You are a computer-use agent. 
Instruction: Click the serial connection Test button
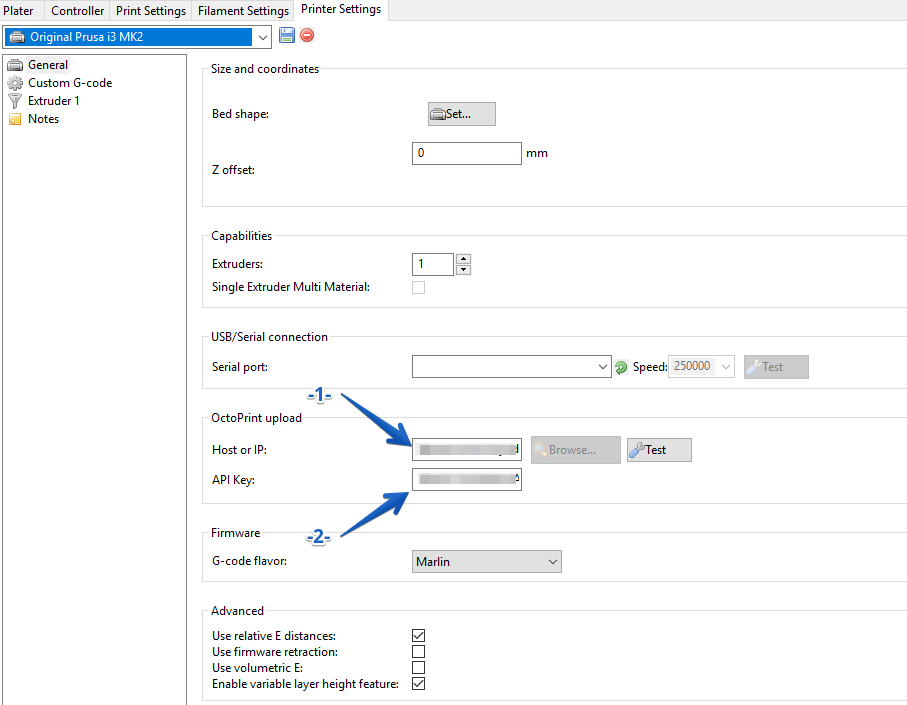776,367
